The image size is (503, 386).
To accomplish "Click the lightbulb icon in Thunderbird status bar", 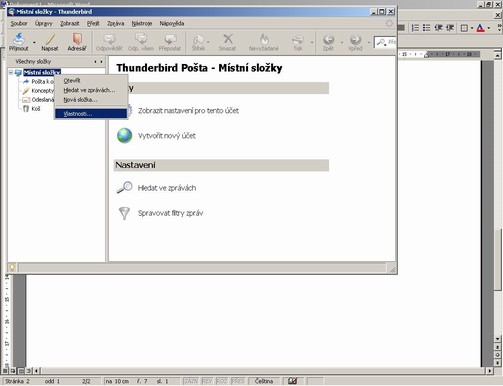I will [x=12, y=267].
